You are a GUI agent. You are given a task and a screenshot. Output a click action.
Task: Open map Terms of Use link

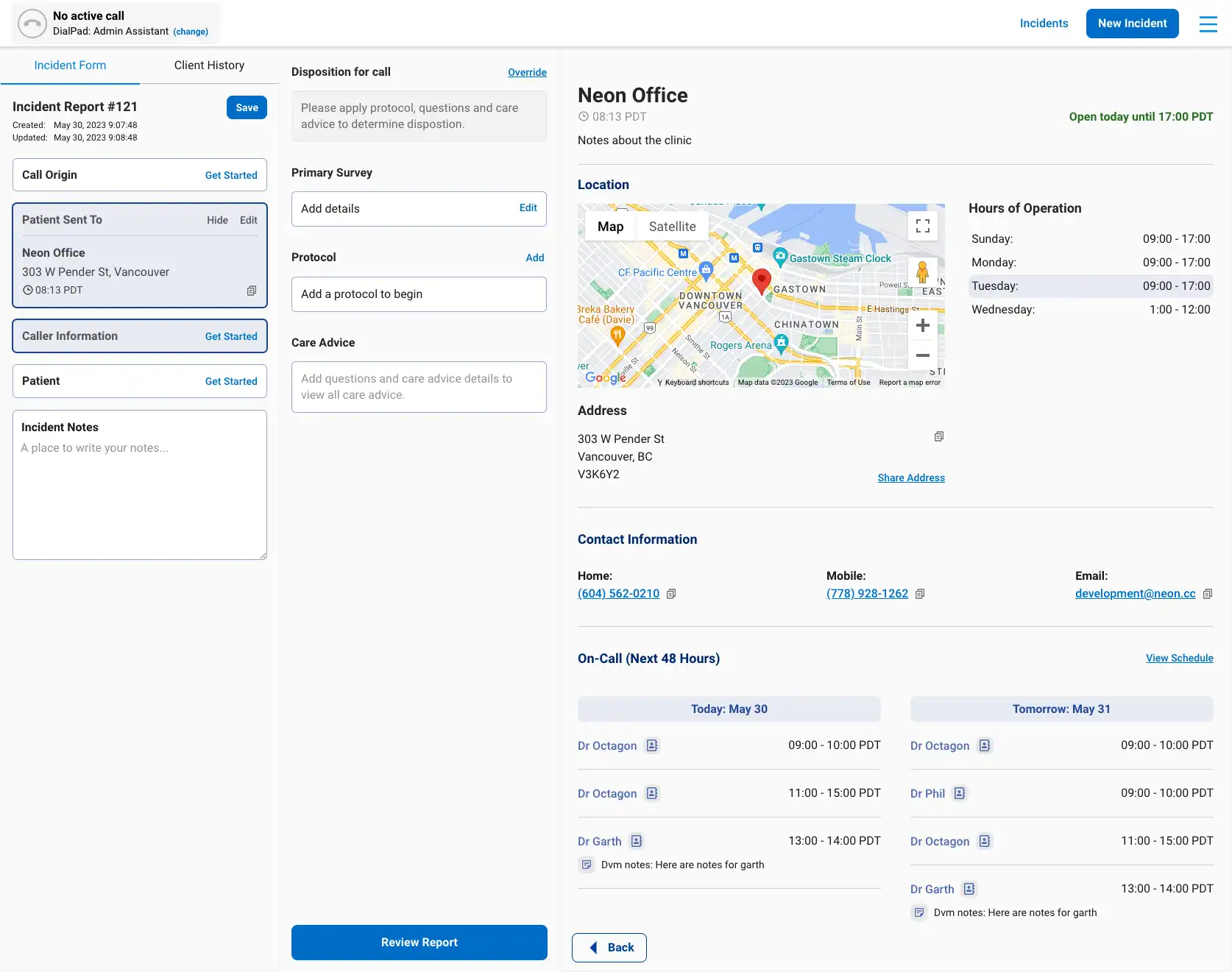click(x=849, y=383)
